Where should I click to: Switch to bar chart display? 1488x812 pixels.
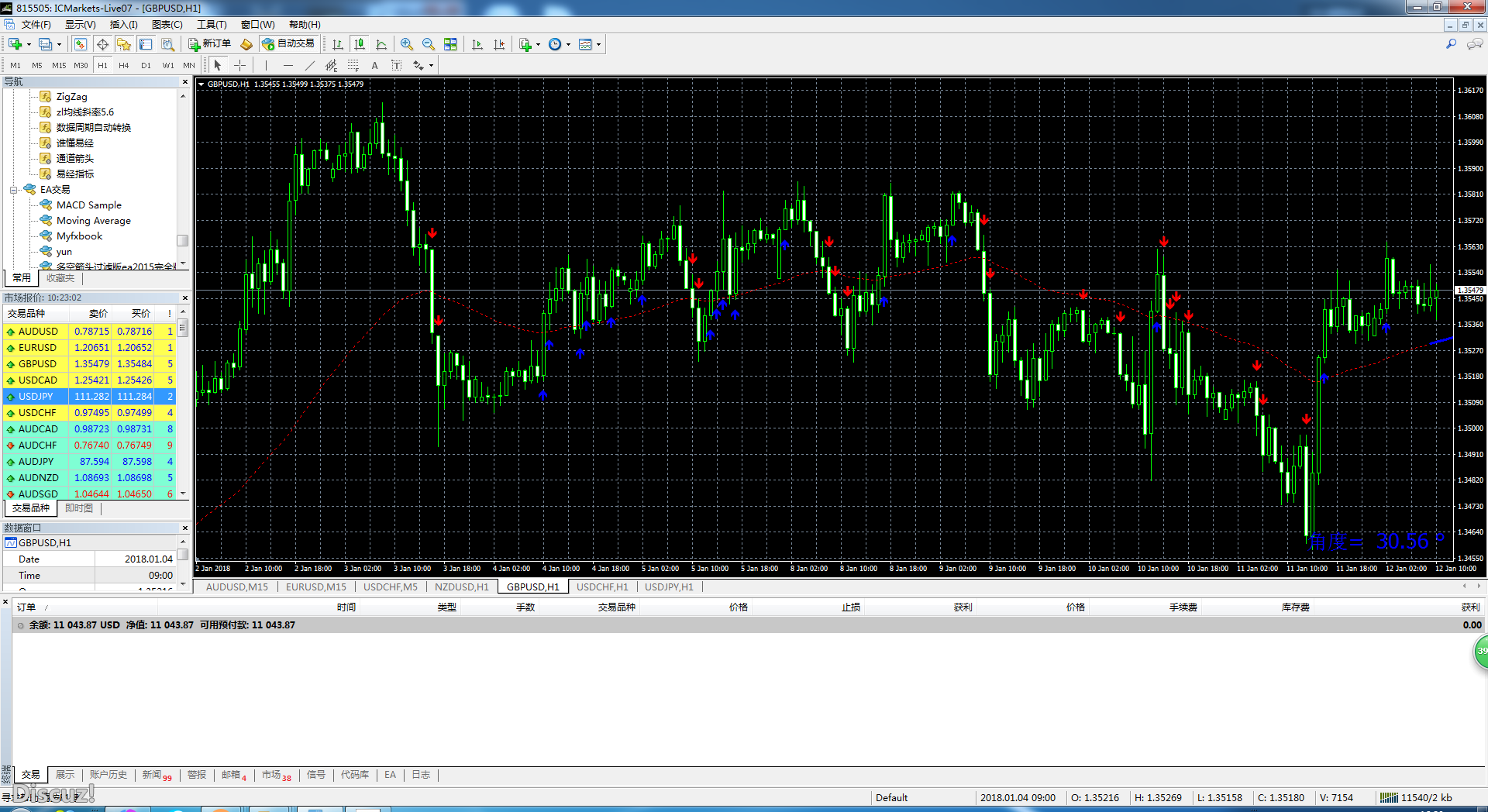[x=338, y=44]
